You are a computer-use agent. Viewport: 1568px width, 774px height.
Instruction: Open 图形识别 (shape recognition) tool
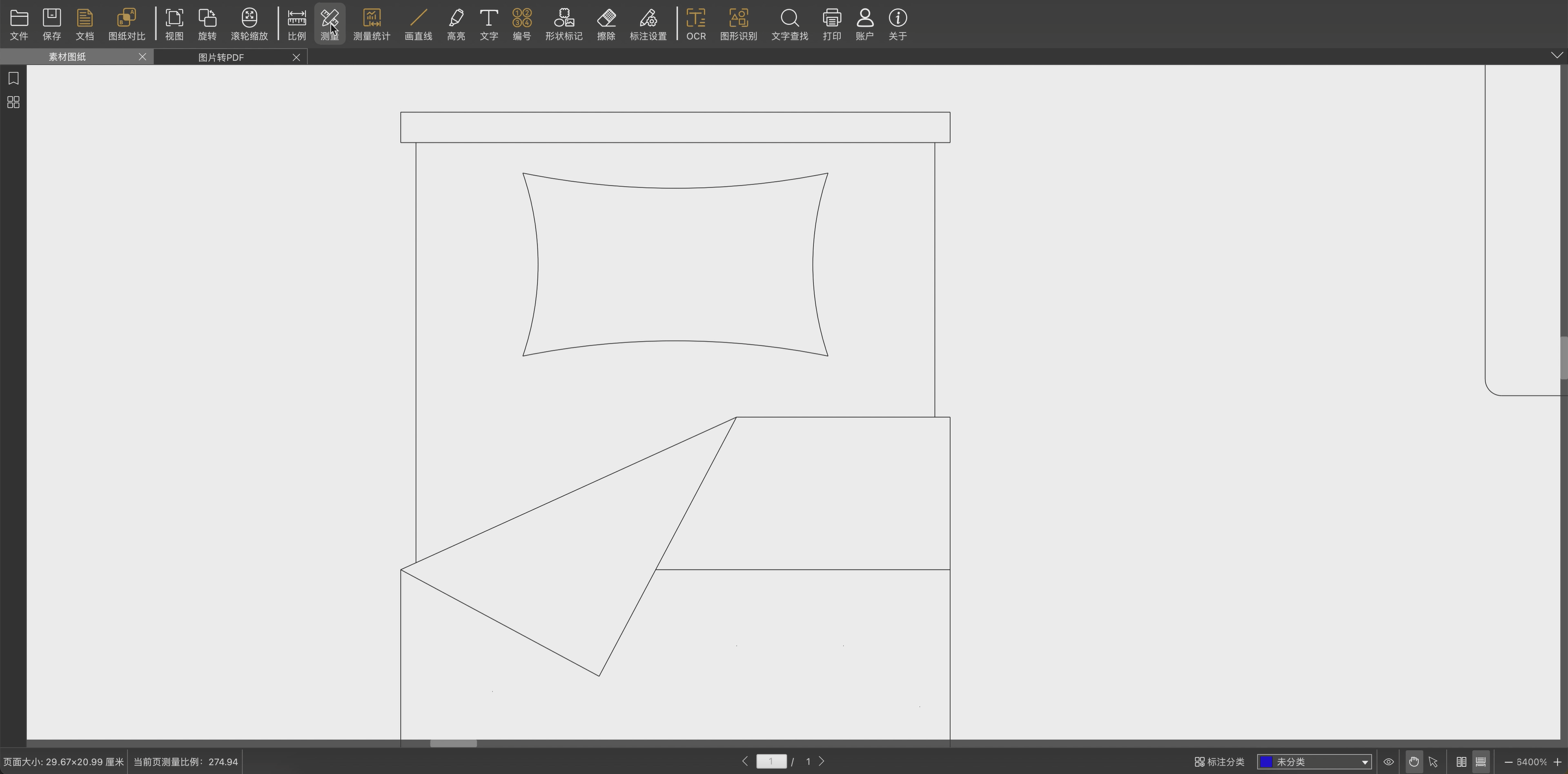tap(738, 24)
